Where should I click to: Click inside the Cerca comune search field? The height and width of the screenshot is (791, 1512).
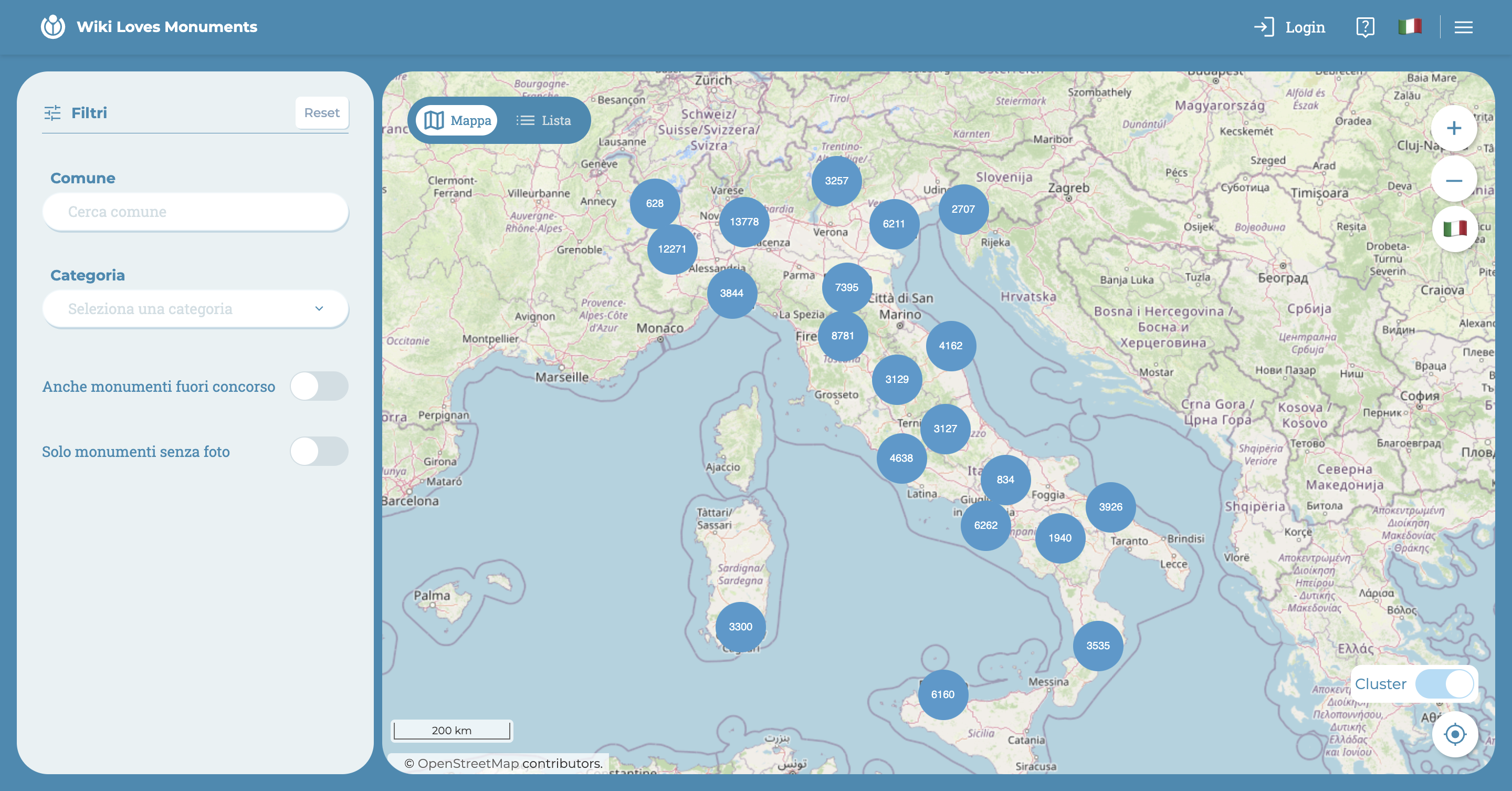tap(195, 211)
